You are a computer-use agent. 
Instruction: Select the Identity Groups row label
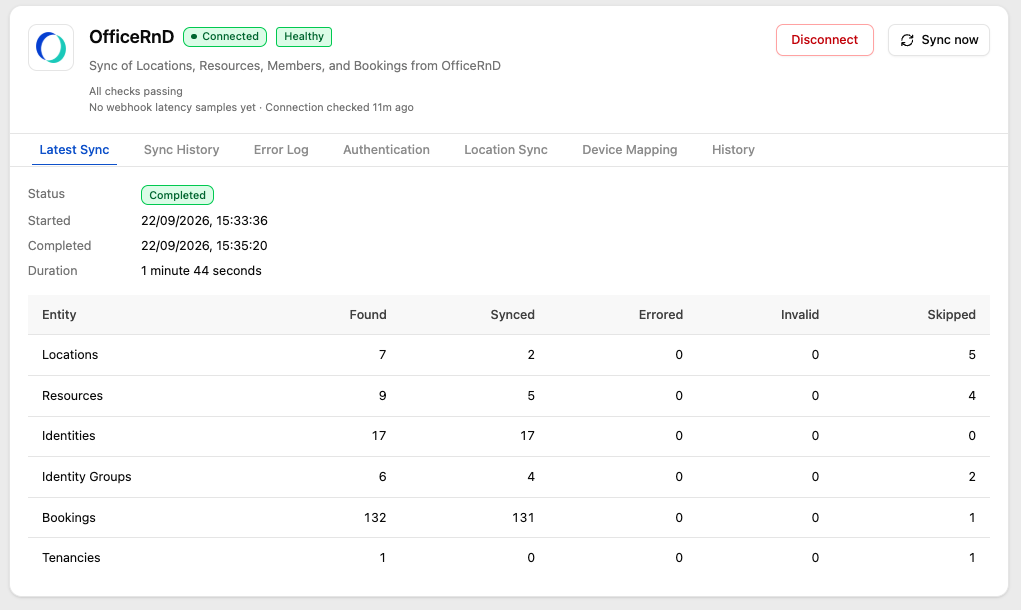(x=87, y=477)
